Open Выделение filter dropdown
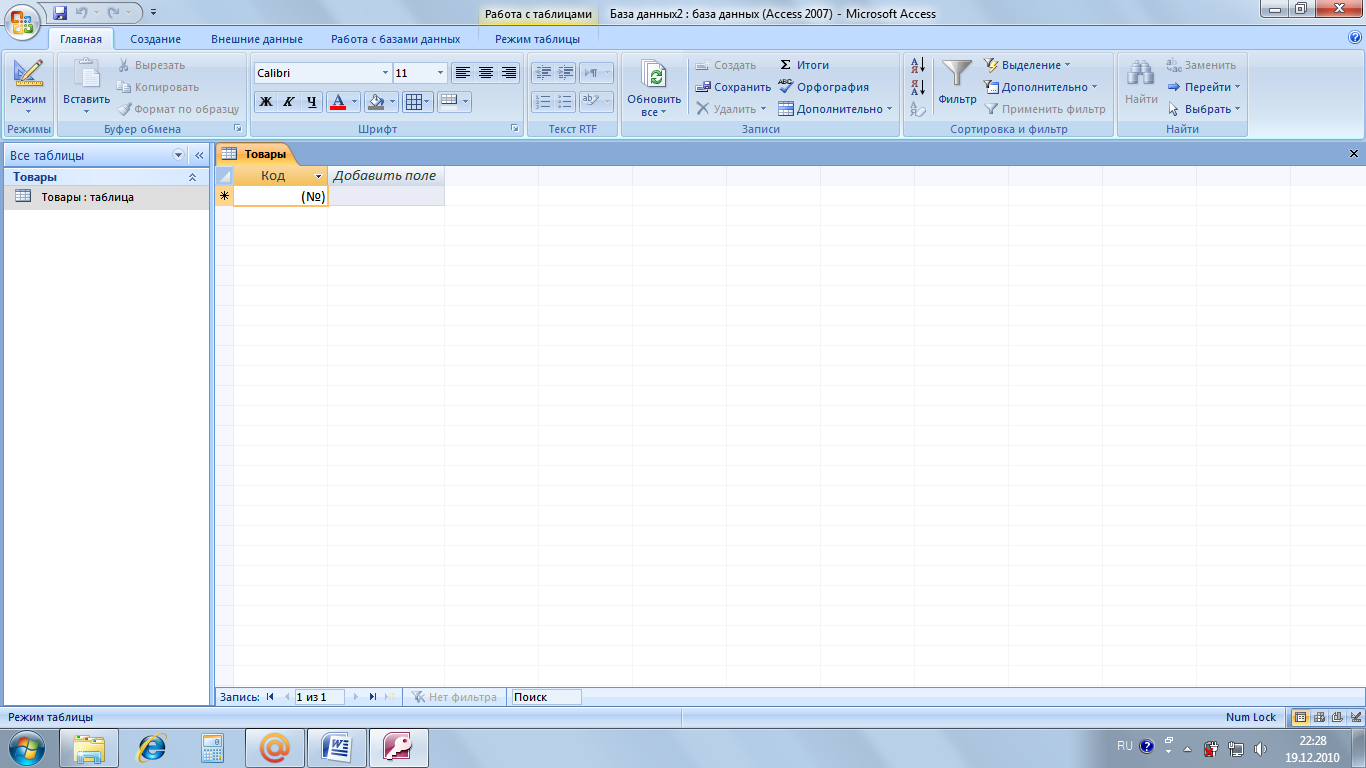Viewport: 1366px width, 768px height. (x=1027, y=65)
